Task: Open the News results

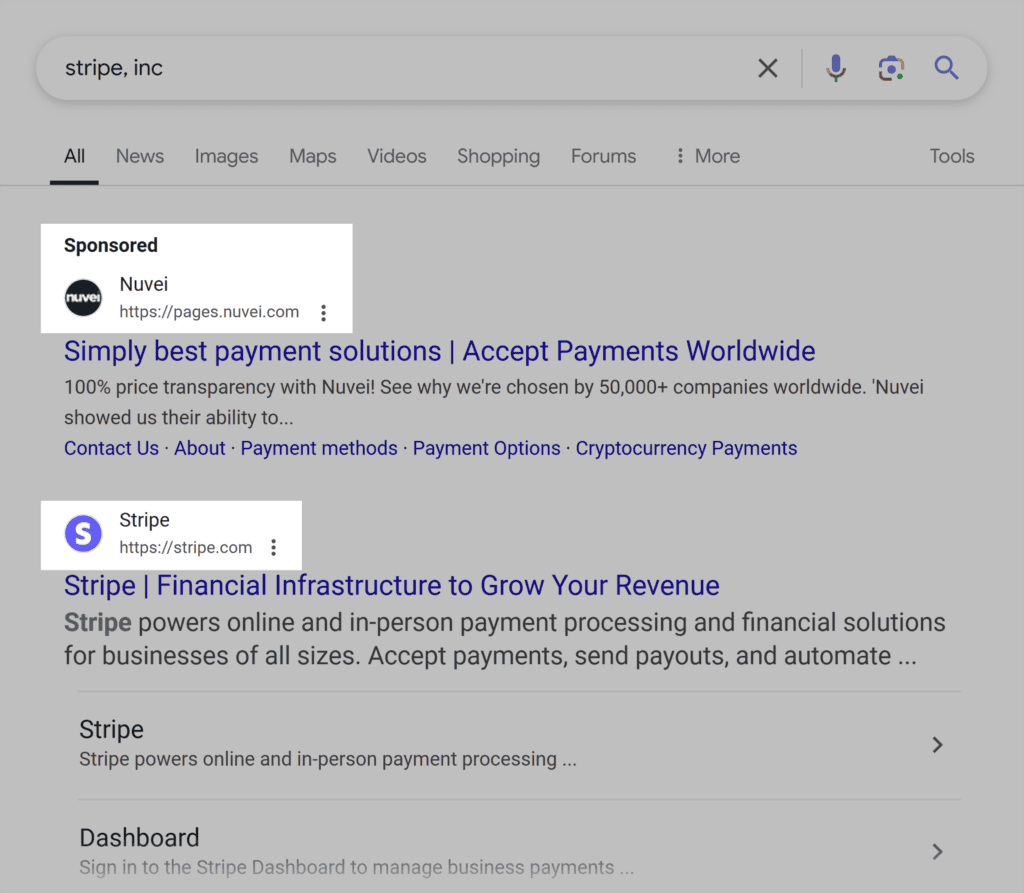Action: tap(139, 156)
